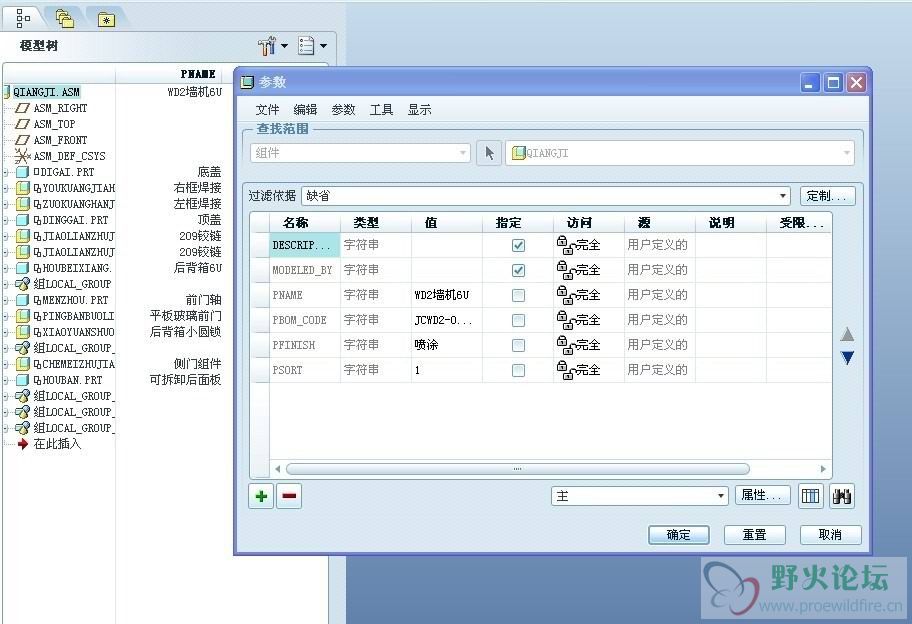912x624 pixels.
Task: Open the QIANGJI model selection dropdown
Action: tap(679, 153)
